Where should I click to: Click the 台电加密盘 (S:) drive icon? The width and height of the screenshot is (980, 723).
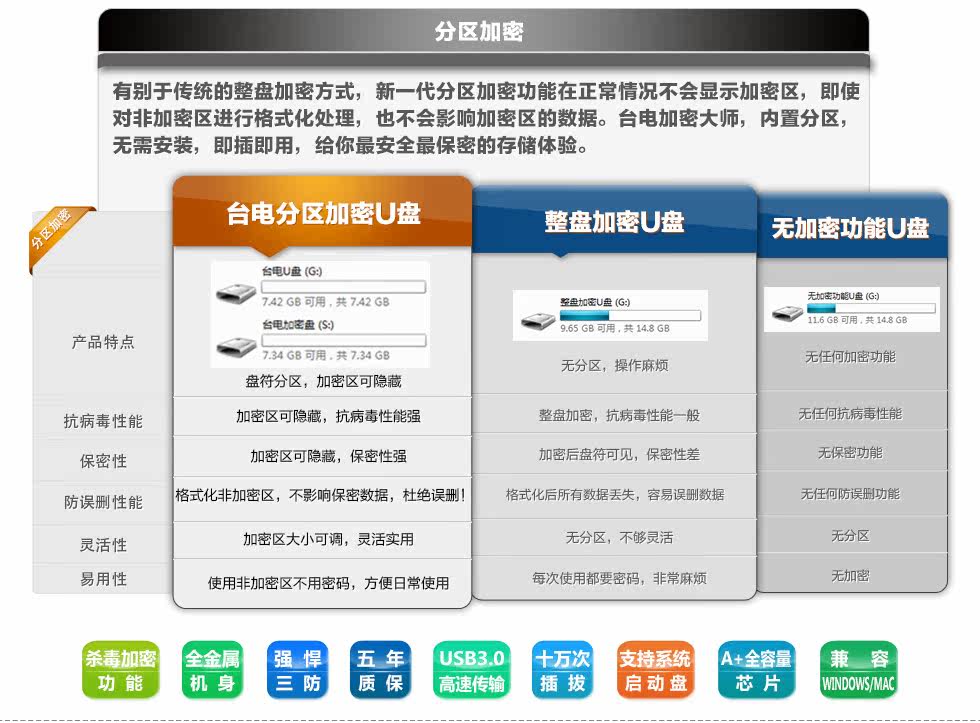click(236, 347)
